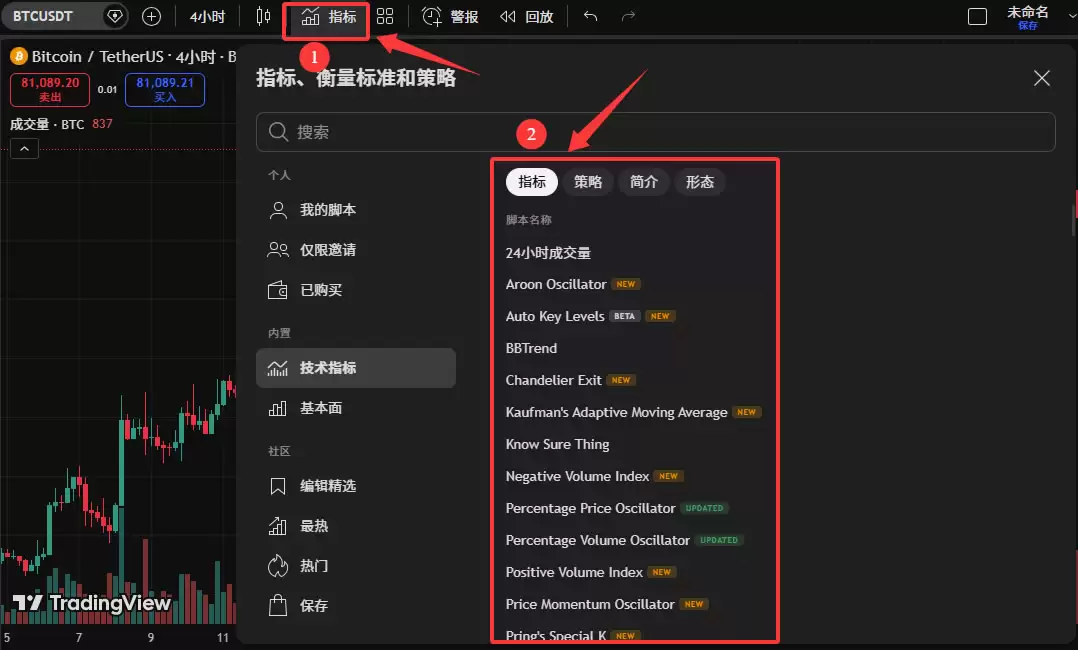This screenshot has width=1078, height=650.
Task: Click the diamond badge next to BTCUSDT
Action: click(115, 17)
